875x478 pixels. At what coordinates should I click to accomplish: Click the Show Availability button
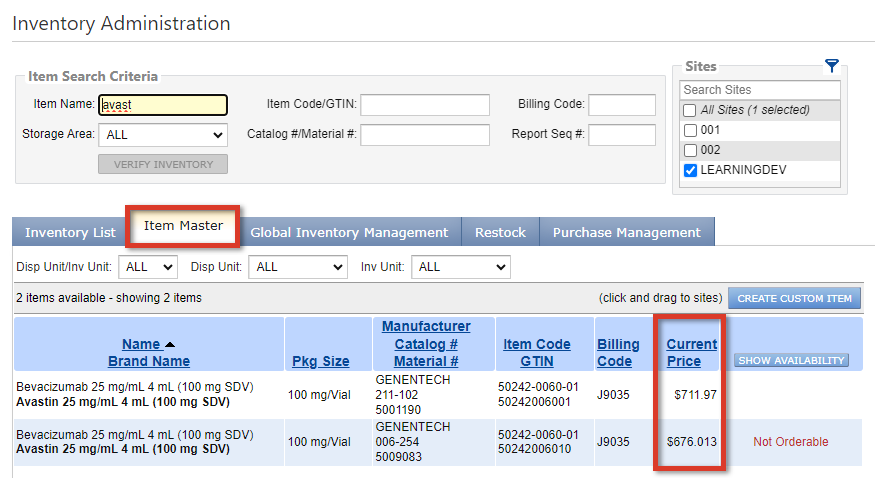[x=791, y=360]
